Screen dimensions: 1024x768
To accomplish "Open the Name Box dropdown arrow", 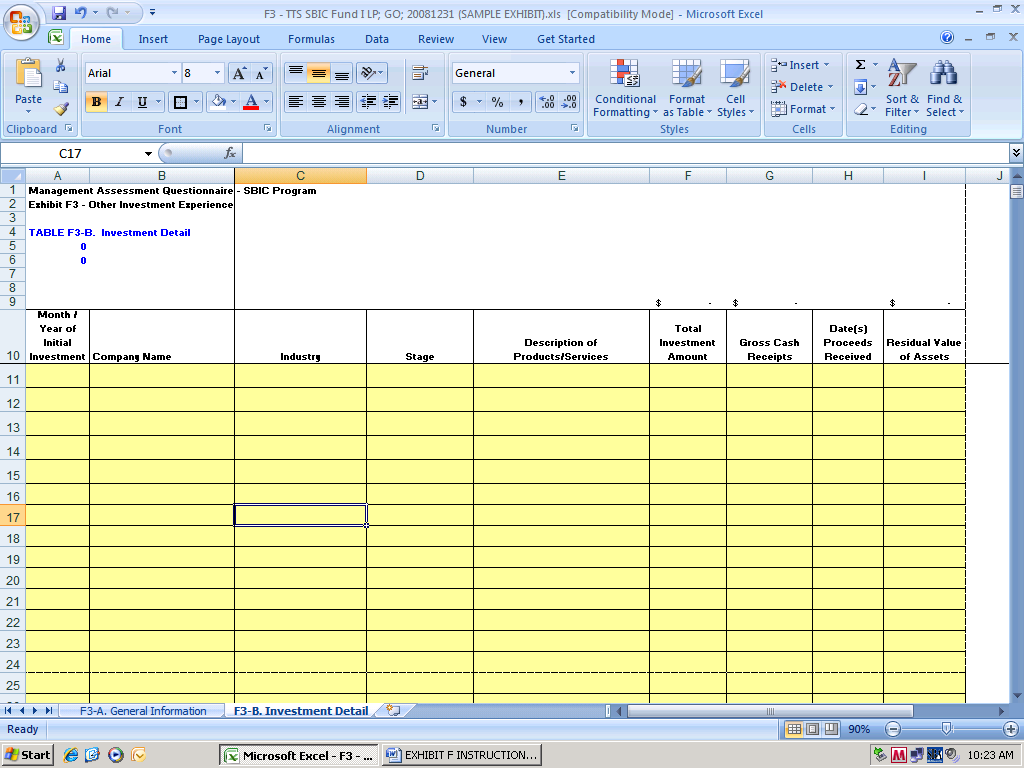I will [148, 154].
